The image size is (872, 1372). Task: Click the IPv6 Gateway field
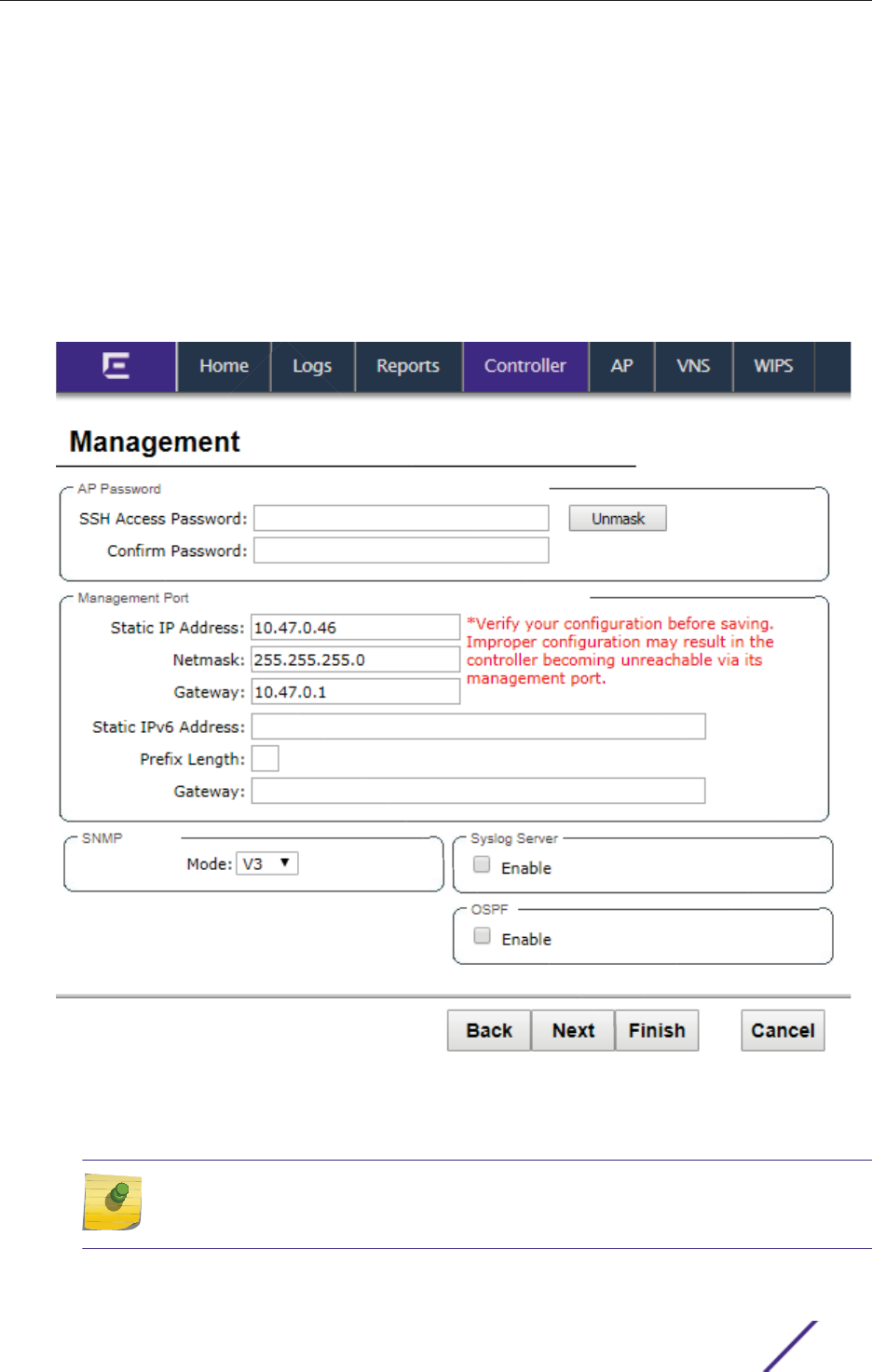point(479,791)
